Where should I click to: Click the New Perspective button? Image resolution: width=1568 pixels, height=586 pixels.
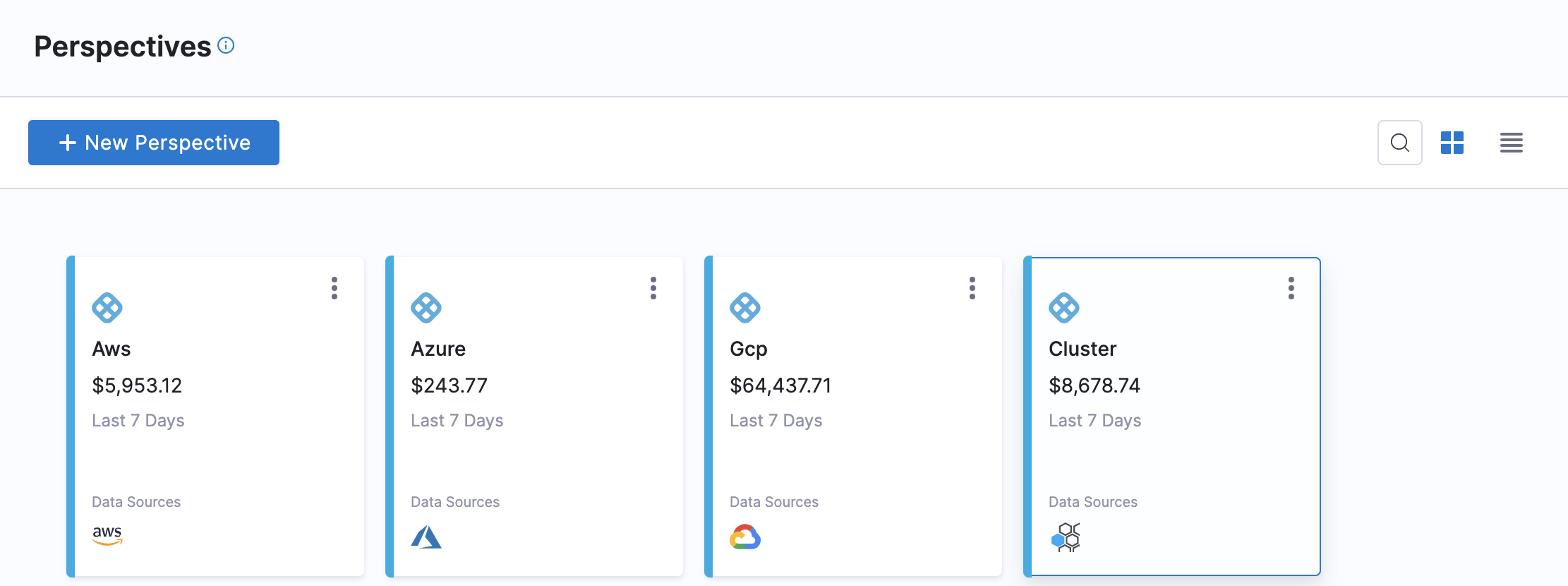tap(154, 143)
